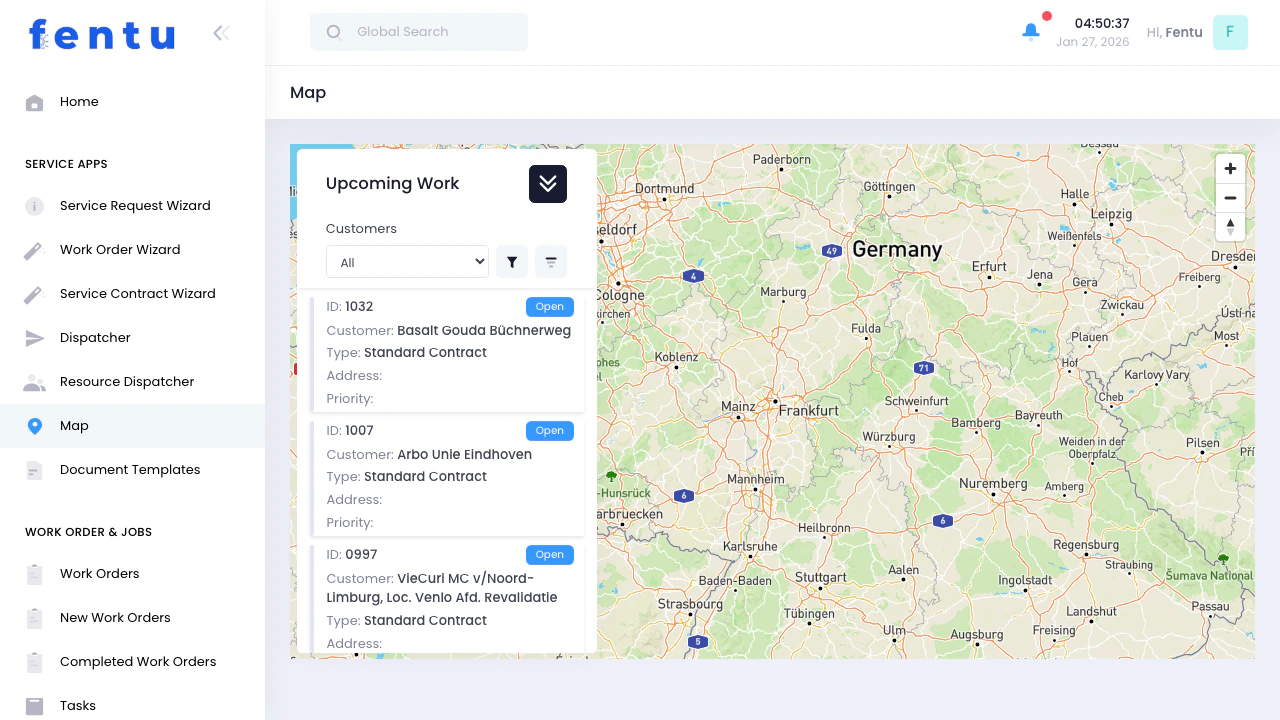Start the Service Contract Wizard
Image resolution: width=1280 pixels, height=720 pixels.
pyautogui.click(x=137, y=293)
